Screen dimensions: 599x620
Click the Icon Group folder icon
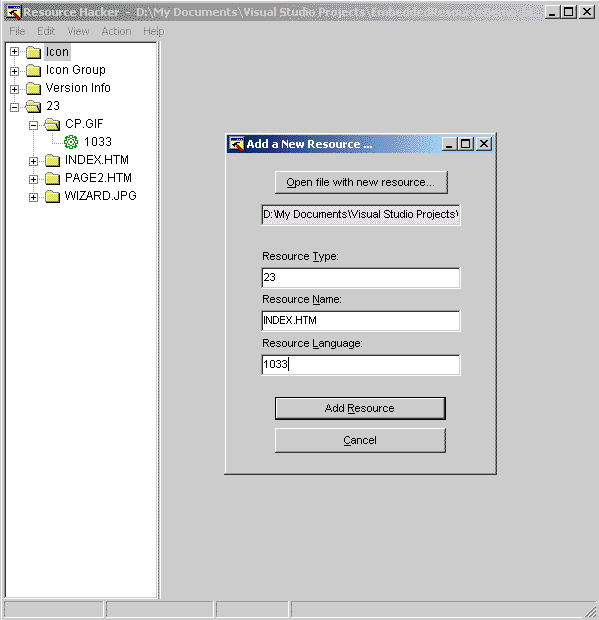click(33, 70)
